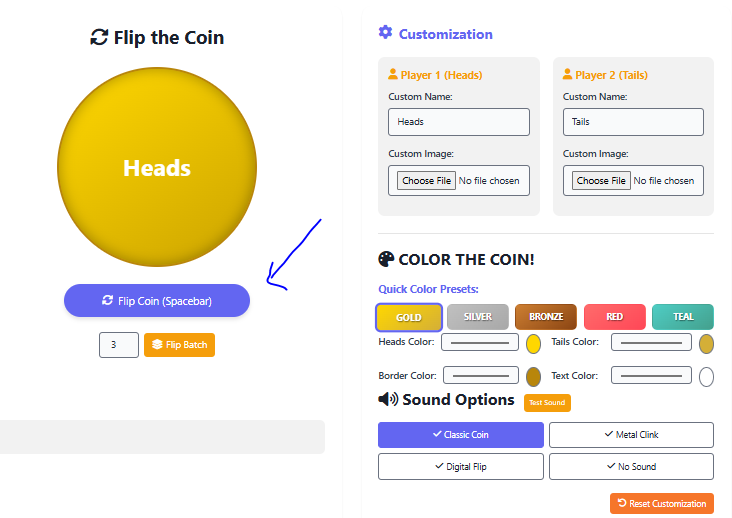
Task: Click the batch flip count field
Action: coord(119,345)
